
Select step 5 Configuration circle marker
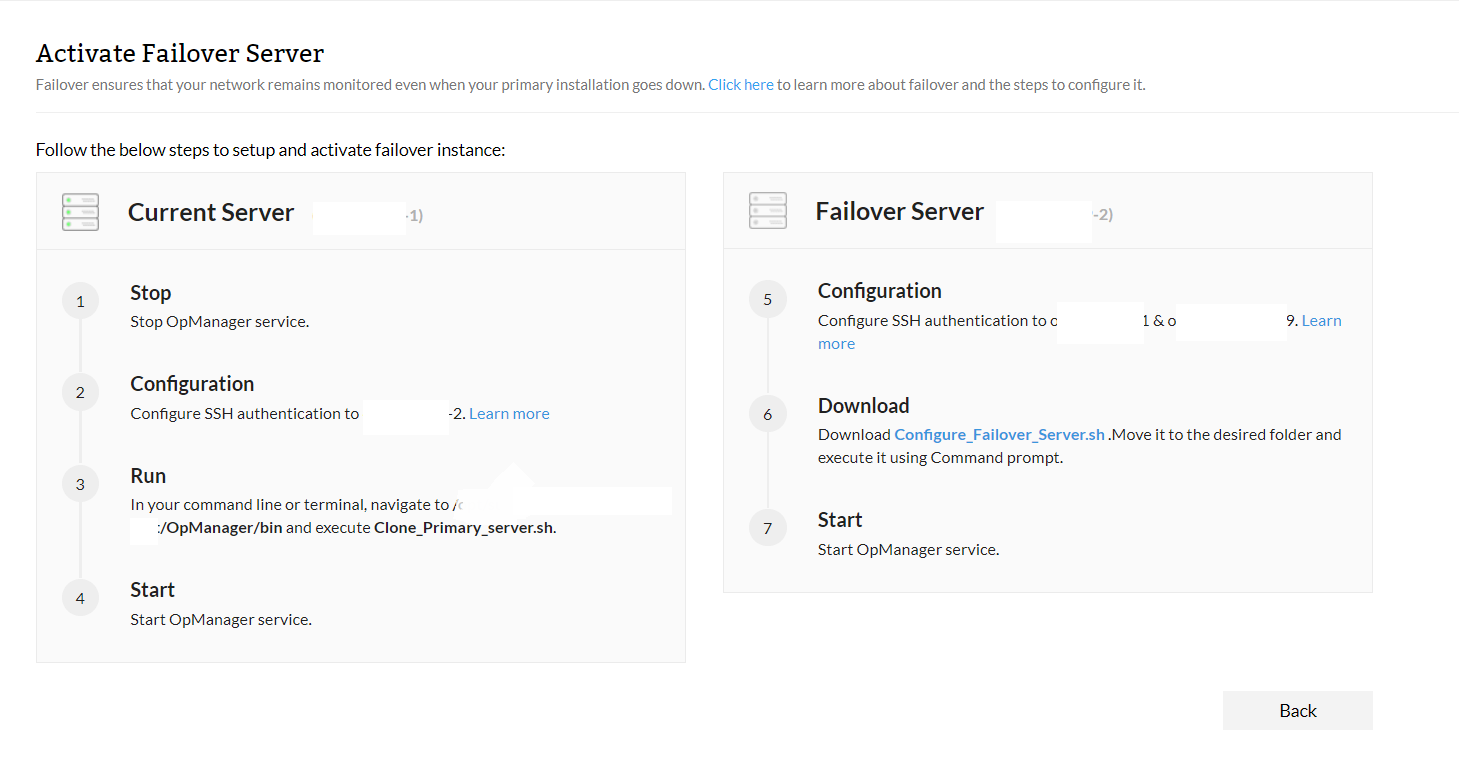(x=768, y=299)
